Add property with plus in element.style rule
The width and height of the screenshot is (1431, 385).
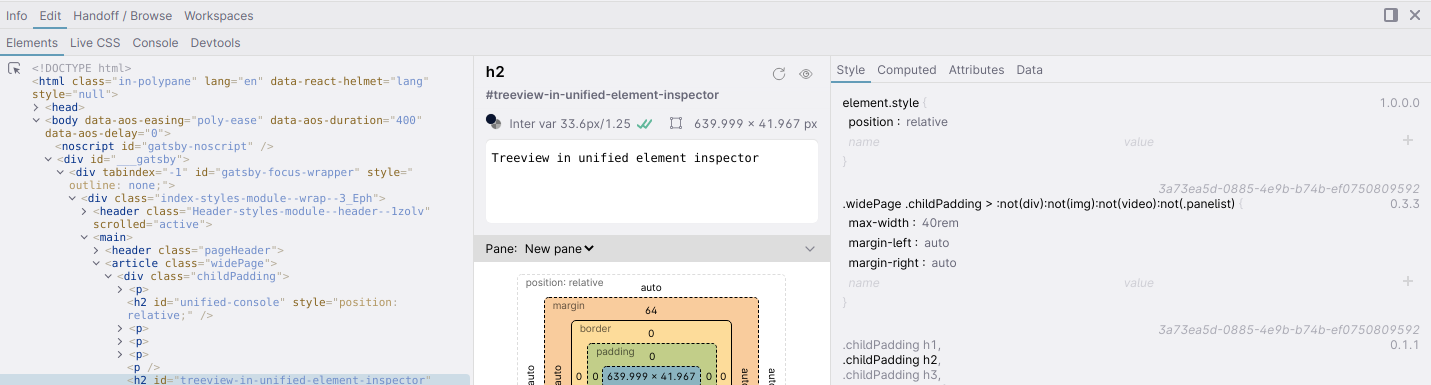coord(1408,141)
